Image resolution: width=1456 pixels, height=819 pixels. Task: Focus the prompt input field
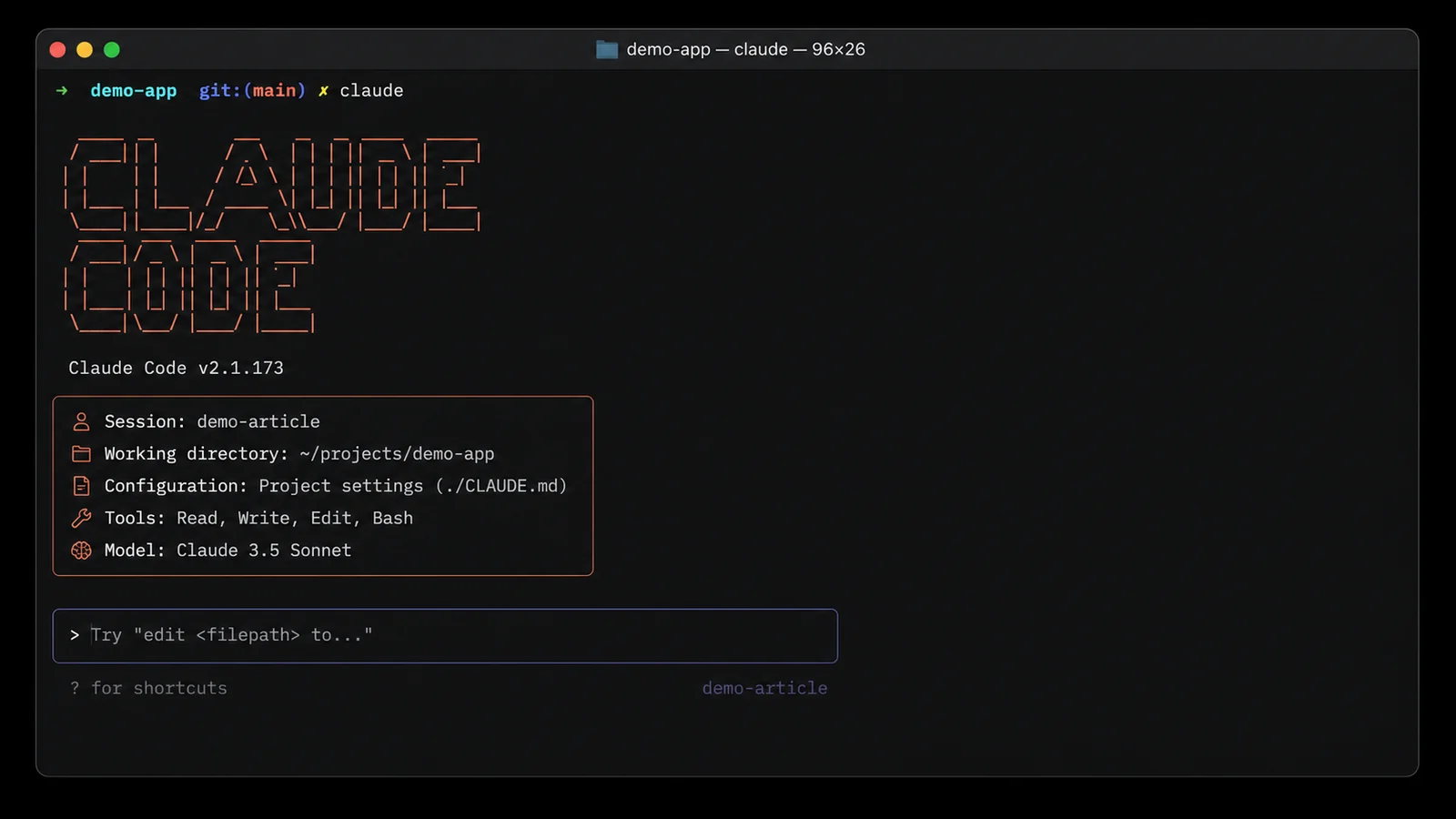(x=445, y=635)
